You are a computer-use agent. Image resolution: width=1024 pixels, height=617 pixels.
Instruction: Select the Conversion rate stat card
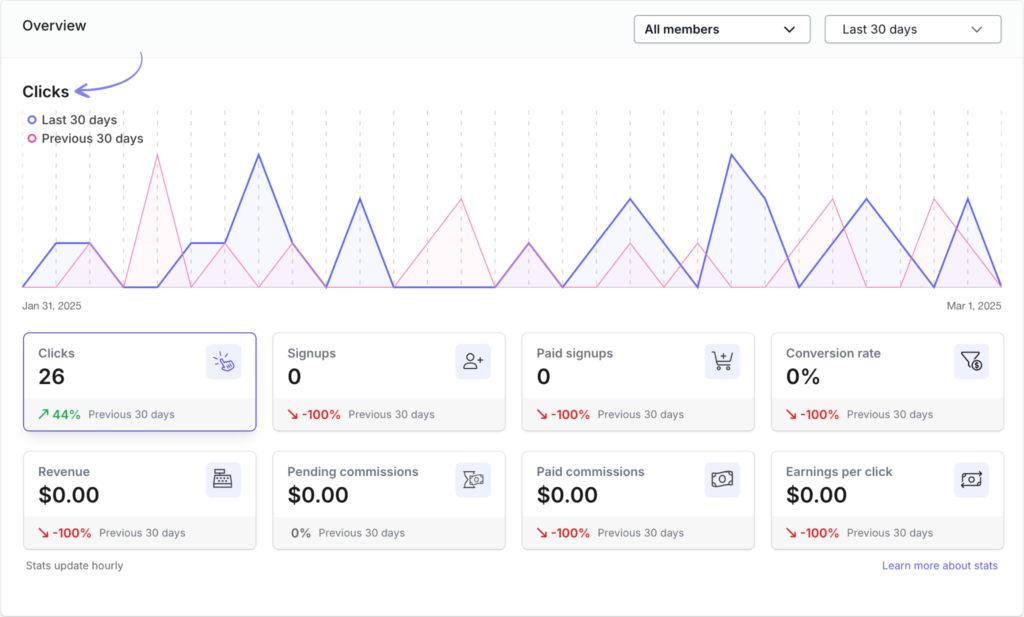(888, 382)
